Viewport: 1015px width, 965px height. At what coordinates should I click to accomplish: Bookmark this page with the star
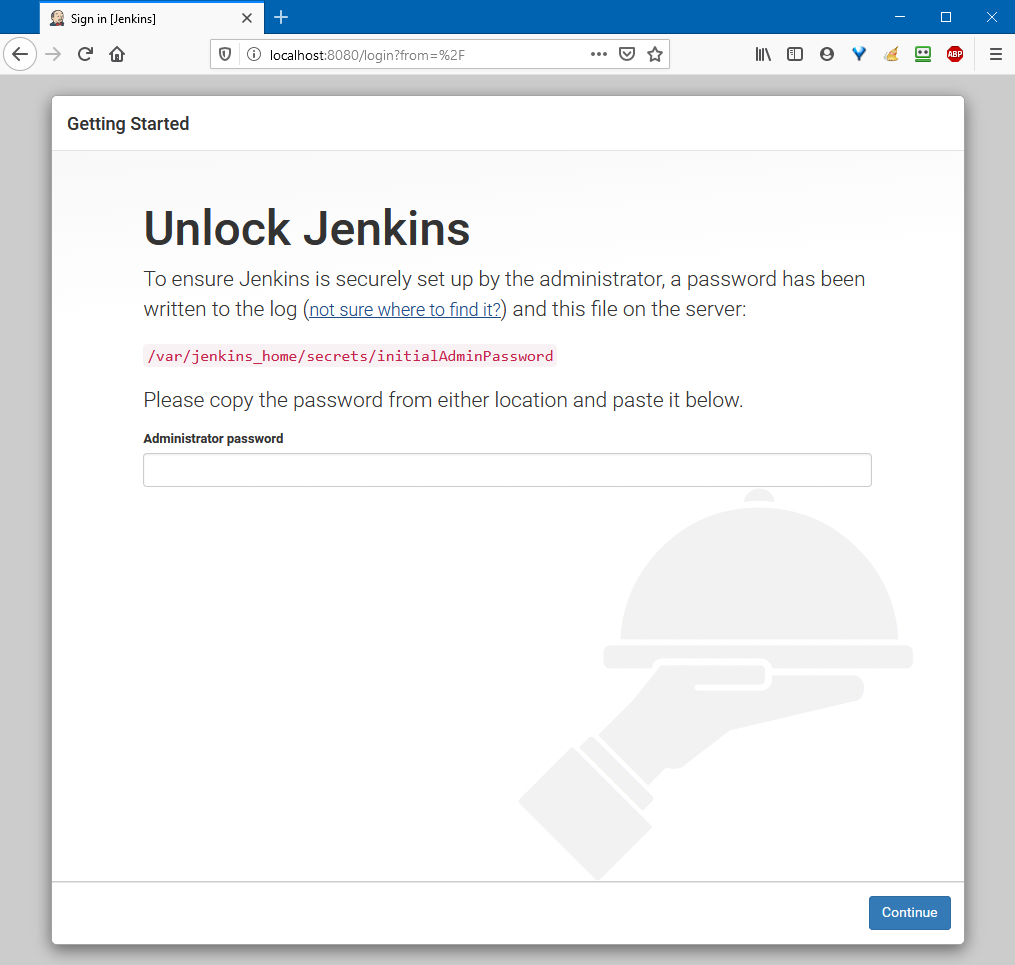pos(655,54)
